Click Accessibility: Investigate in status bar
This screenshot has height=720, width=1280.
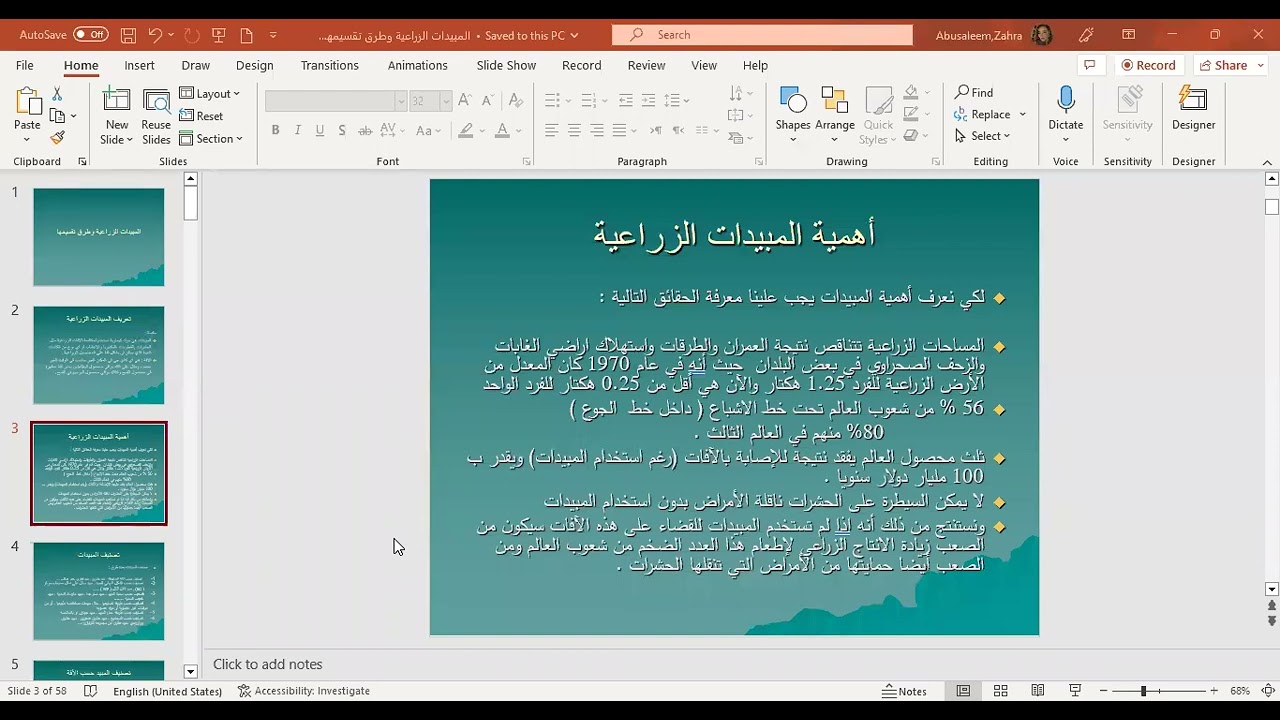(x=304, y=691)
